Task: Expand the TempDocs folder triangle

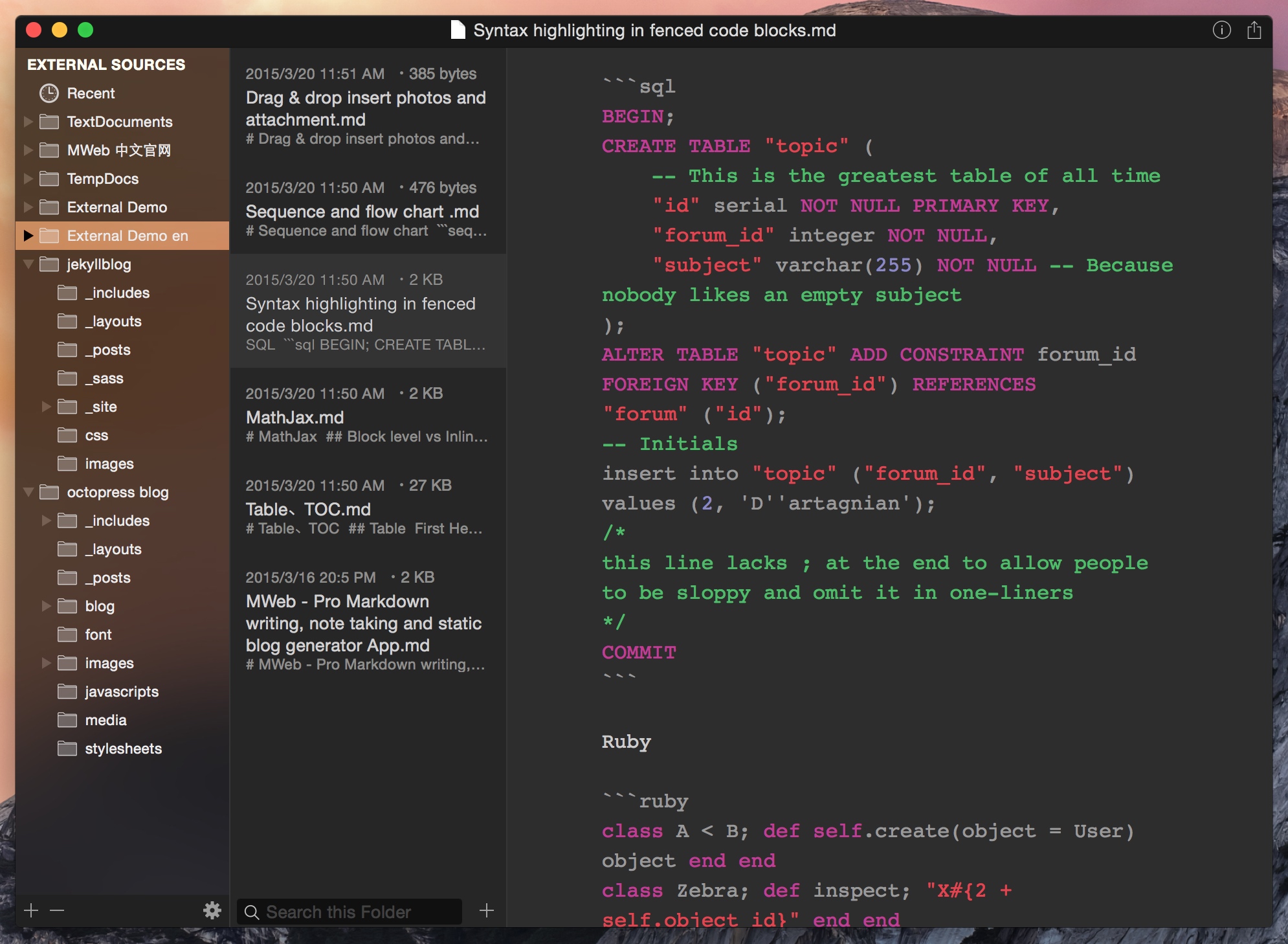Action: tap(28, 179)
